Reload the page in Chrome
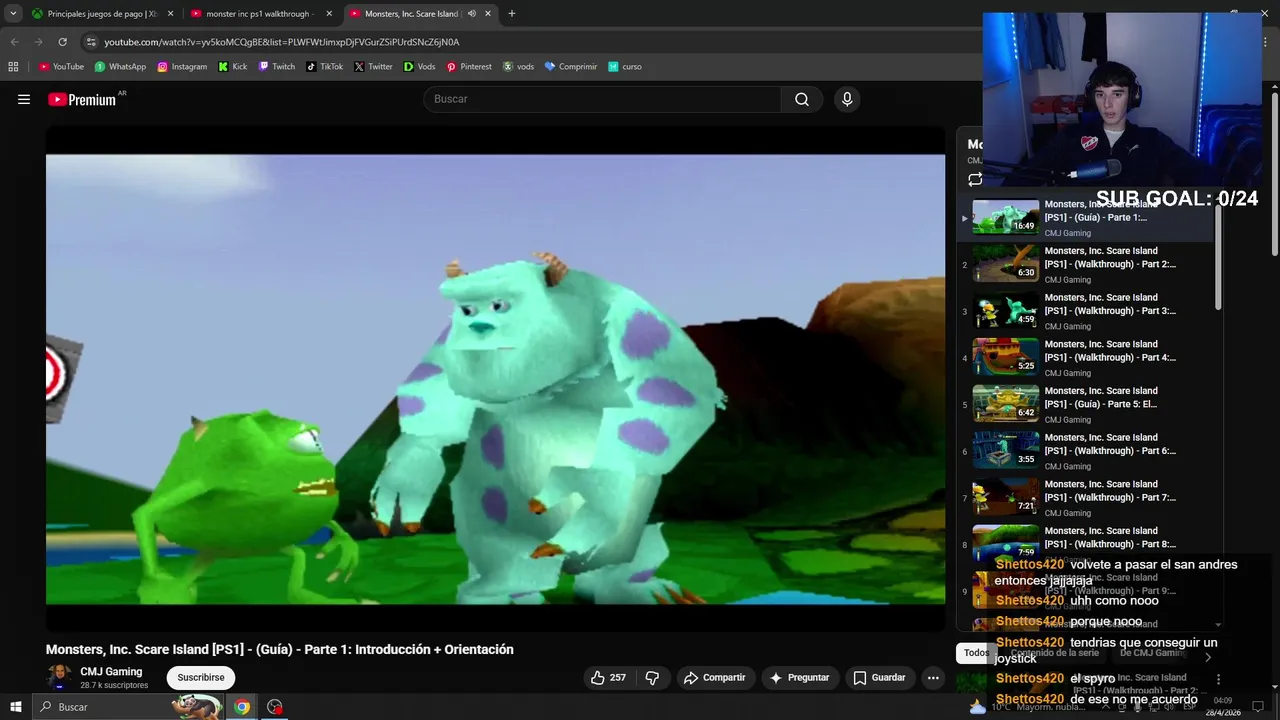 (x=62, y=42)
